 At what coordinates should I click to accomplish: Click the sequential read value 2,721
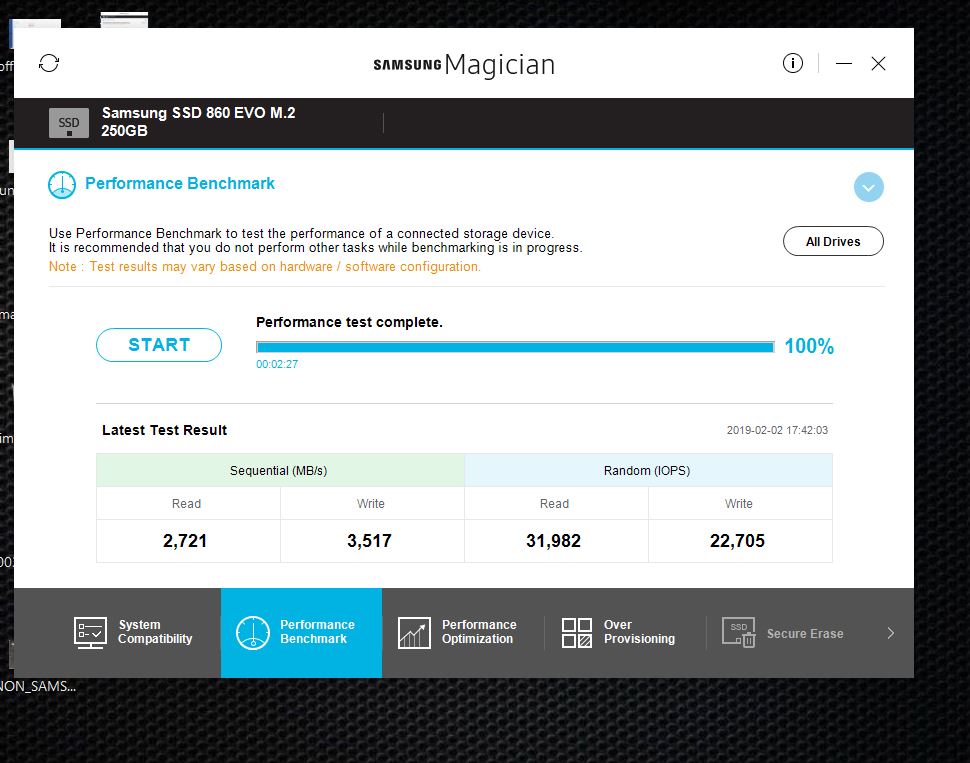coord(185,541)
